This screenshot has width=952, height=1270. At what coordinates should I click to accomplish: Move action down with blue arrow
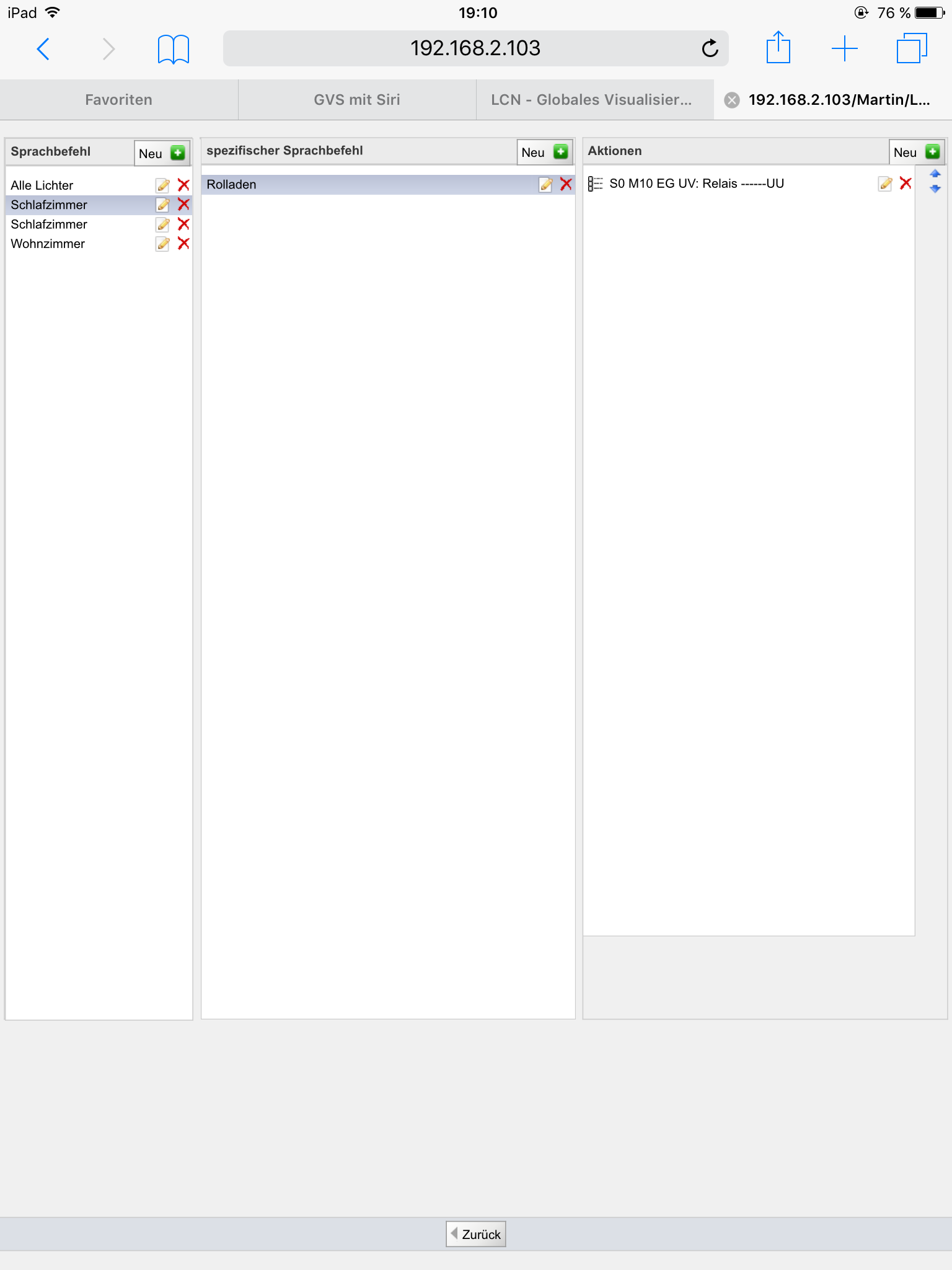point(935,189)
